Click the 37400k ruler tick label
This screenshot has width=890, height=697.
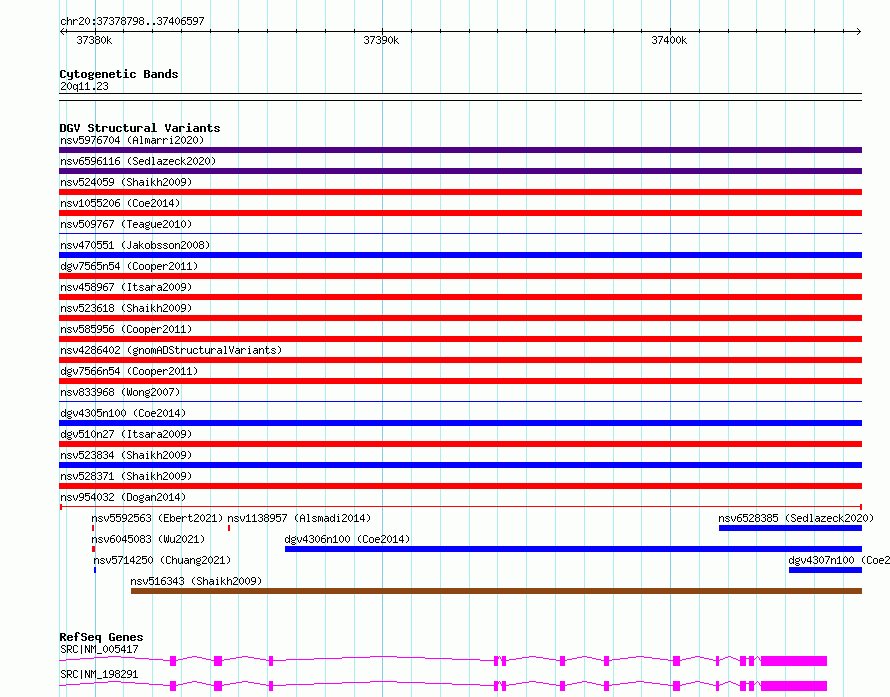[x=669, y=40]
